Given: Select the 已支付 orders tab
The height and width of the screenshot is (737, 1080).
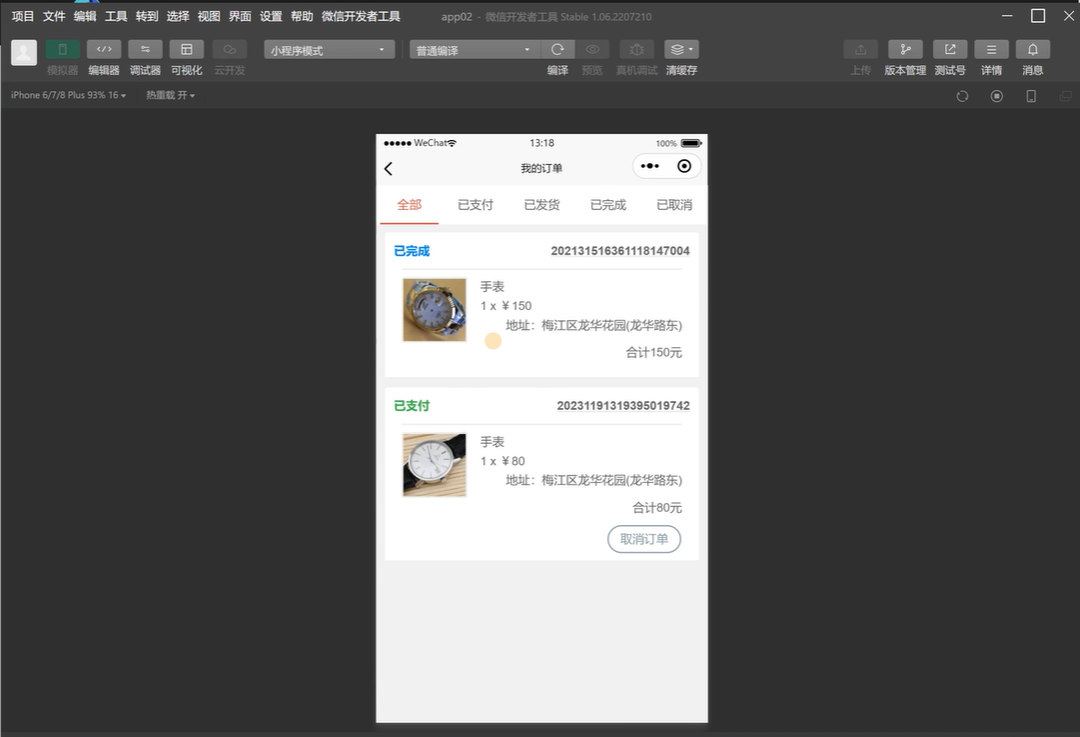Looking at the screenshot, I should [475, 205].
